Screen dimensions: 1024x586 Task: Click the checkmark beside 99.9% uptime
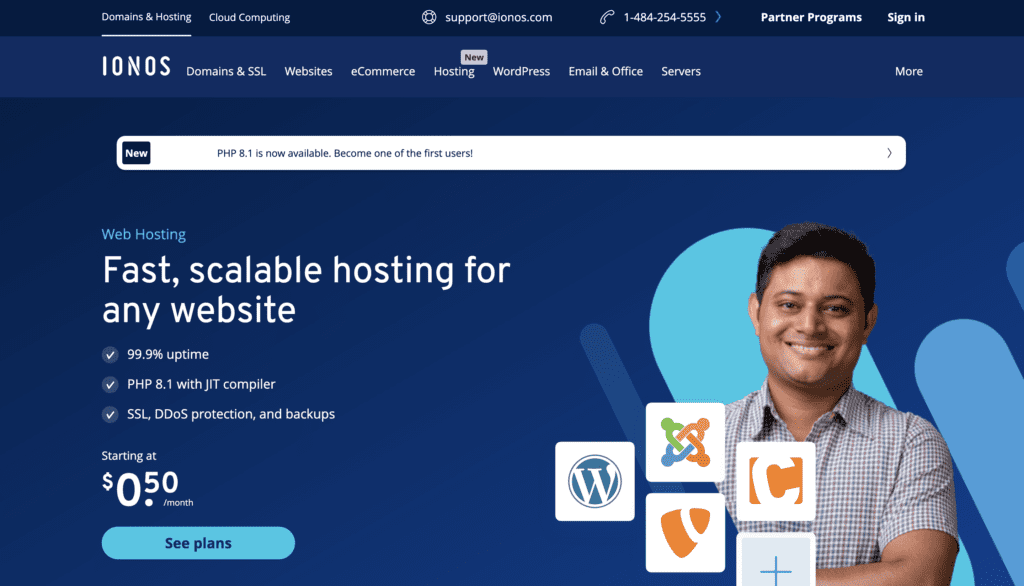[x=109, y=354]
